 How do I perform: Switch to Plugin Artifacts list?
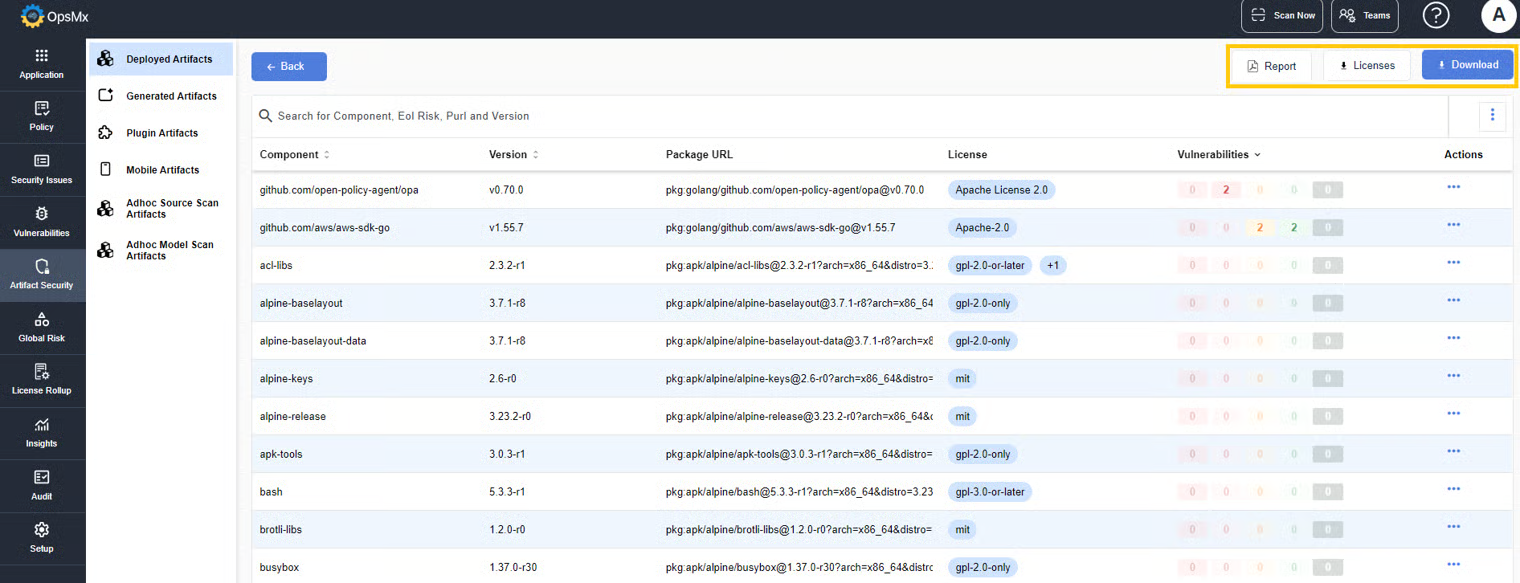[x=162, y=133]
